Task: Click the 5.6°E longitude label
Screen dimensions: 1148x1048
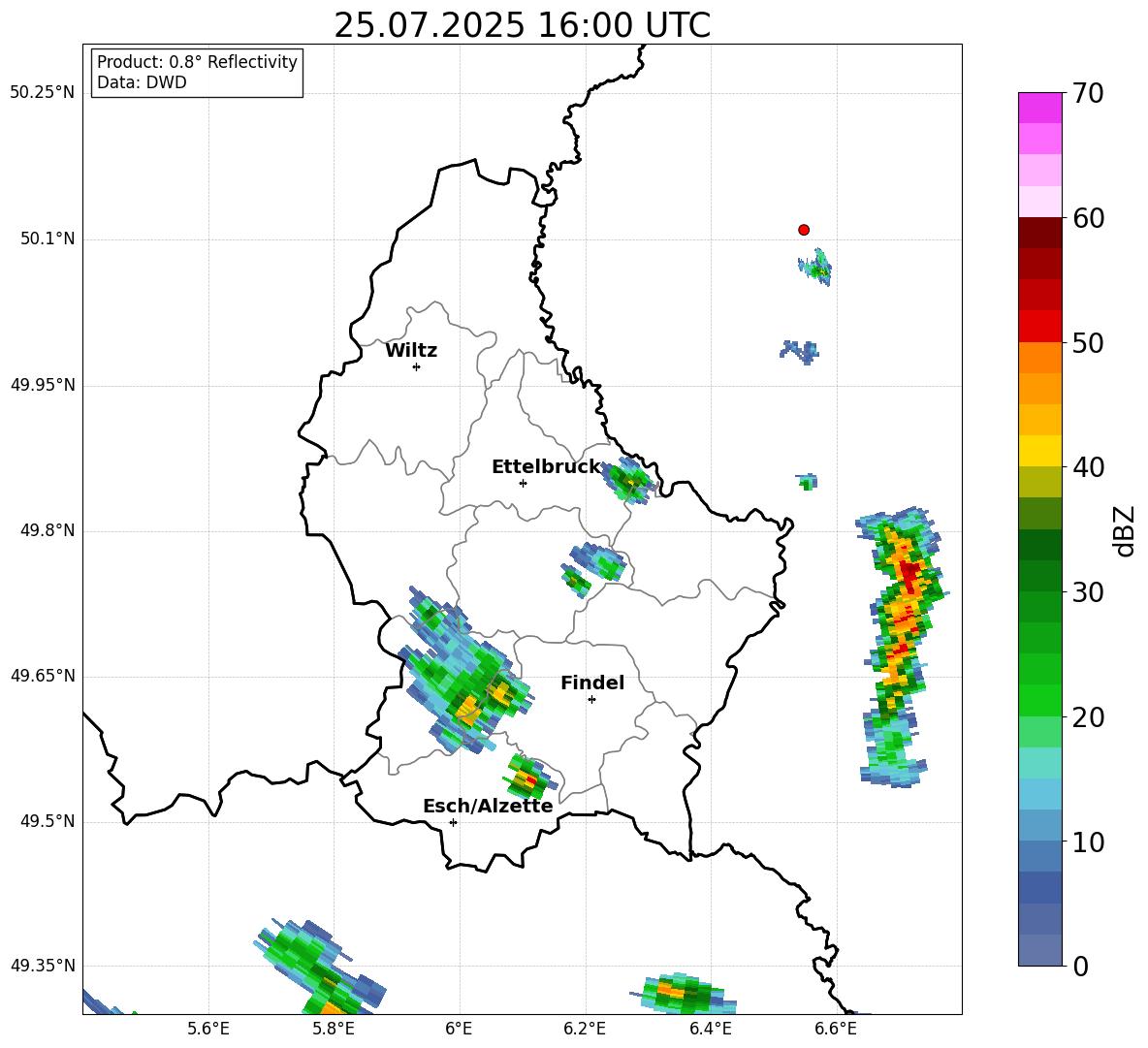Action: 208,1029
